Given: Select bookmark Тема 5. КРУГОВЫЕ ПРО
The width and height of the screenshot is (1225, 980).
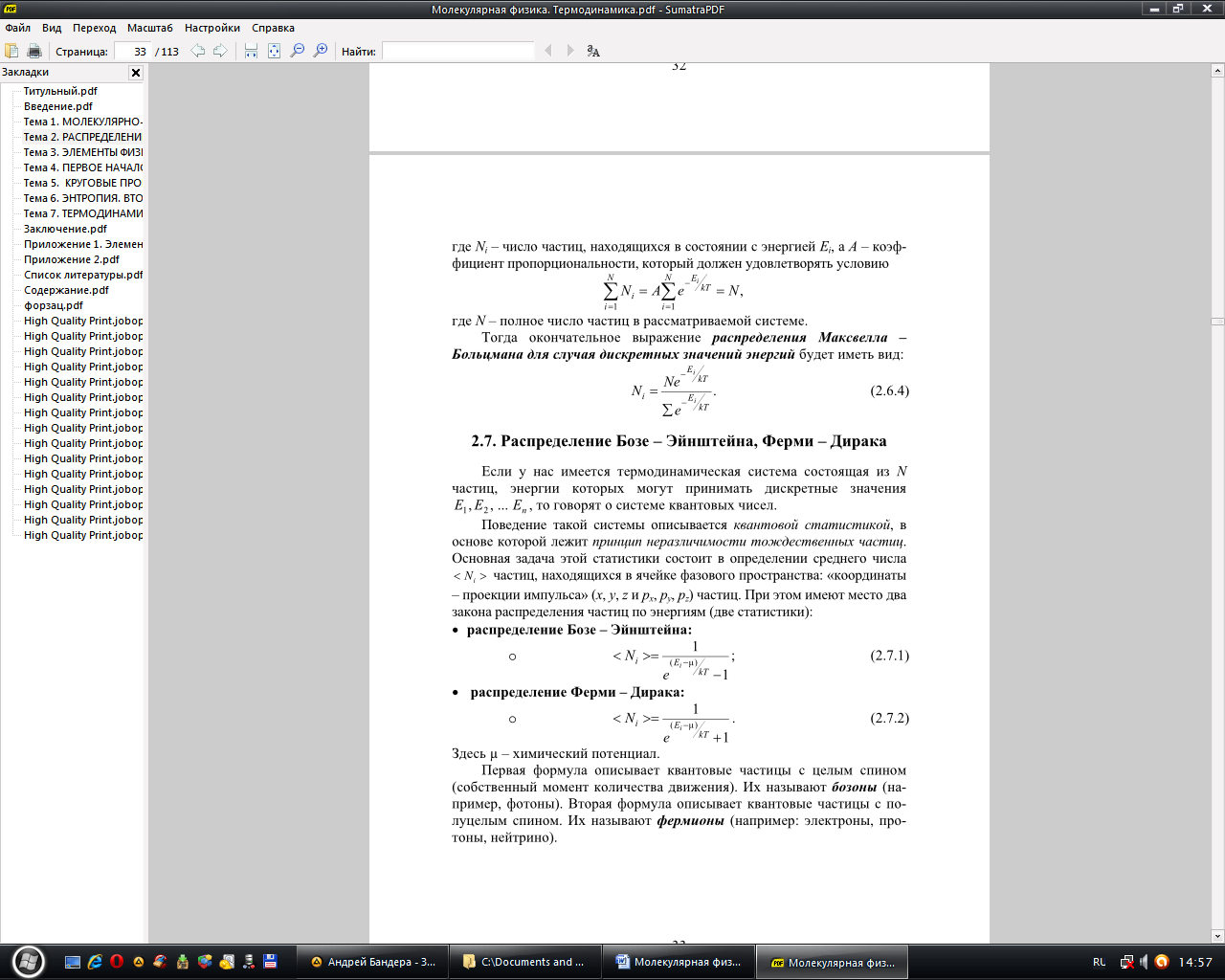Looking at the screenshot, I should pos(82,183).
